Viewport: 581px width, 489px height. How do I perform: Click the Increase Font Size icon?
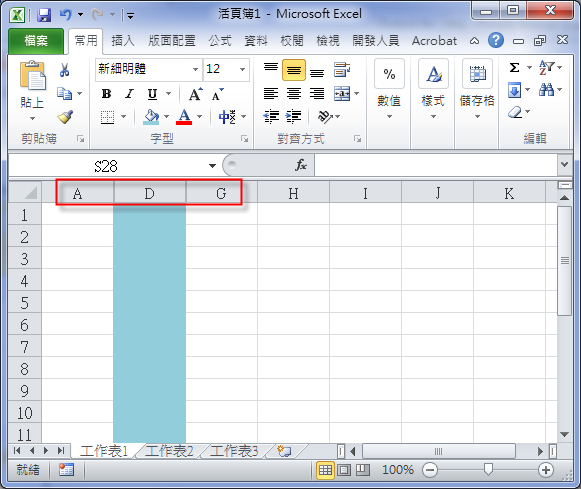click(x=195, y=94)
